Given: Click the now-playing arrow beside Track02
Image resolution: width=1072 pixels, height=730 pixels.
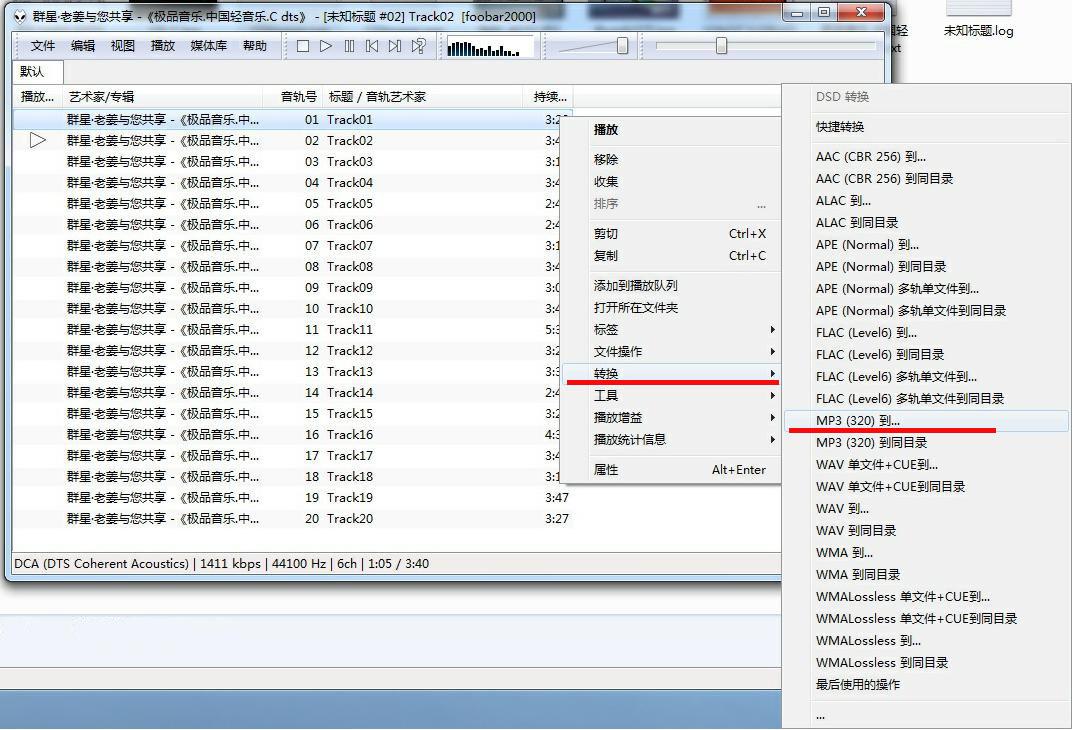Looking at the screenshot, I should pyautogui.click(x=38, y=141).
